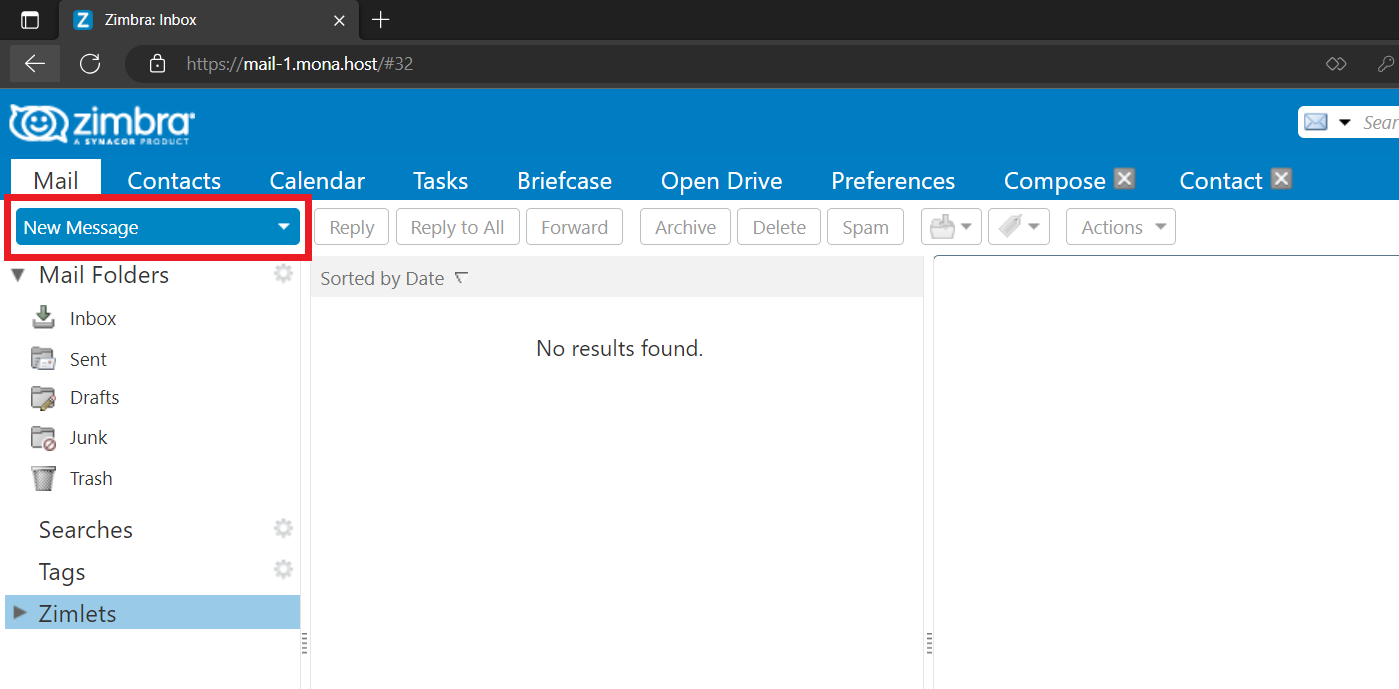Viewport: 1399px width, 689px height.
Task: Click the Delete button
Action: 779,227
